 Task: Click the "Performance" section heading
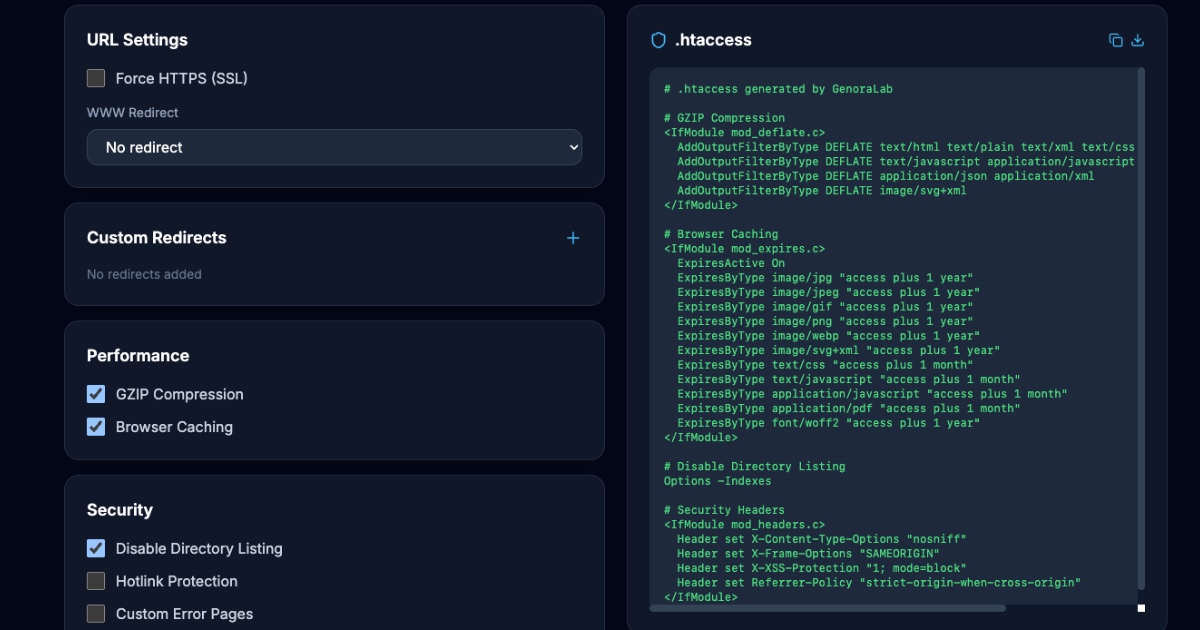(x=138, y=356)
